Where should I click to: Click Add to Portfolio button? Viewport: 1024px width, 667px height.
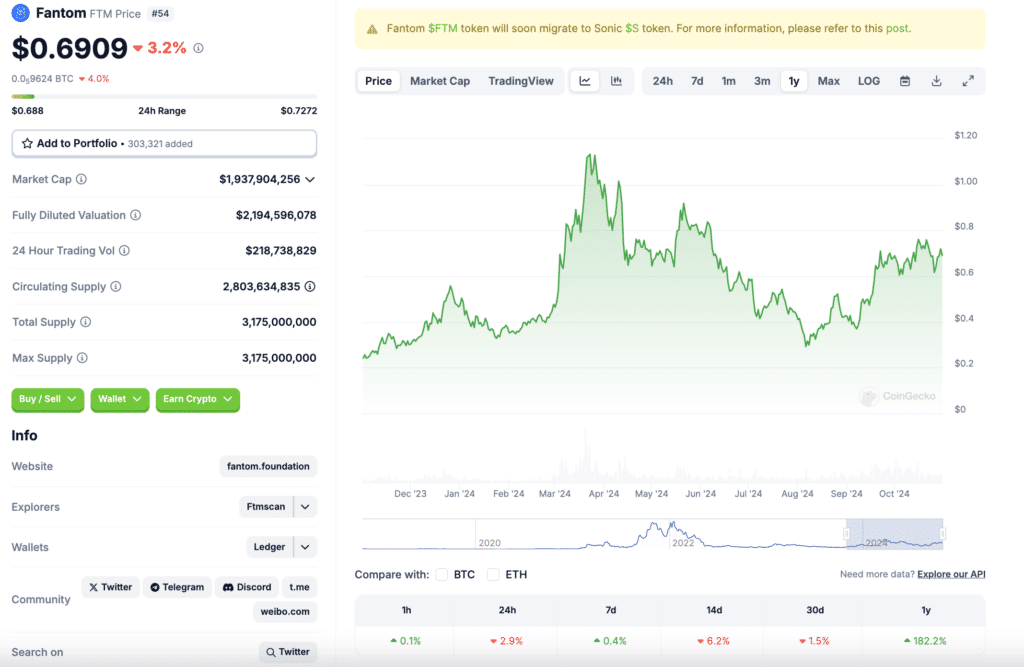[x=164, y=144]
